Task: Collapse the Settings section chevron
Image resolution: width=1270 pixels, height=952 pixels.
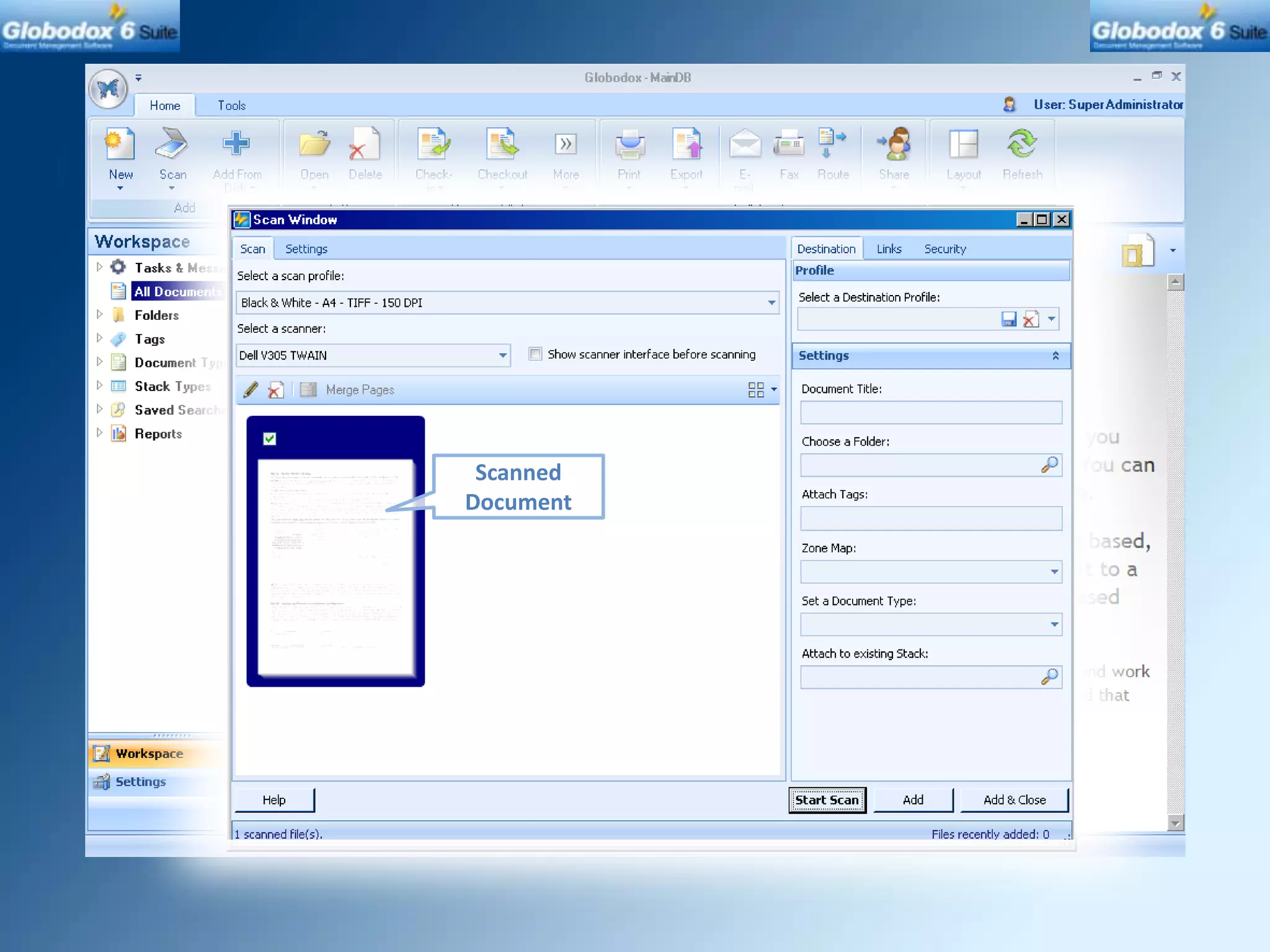Action: (x=1055, y=356)
